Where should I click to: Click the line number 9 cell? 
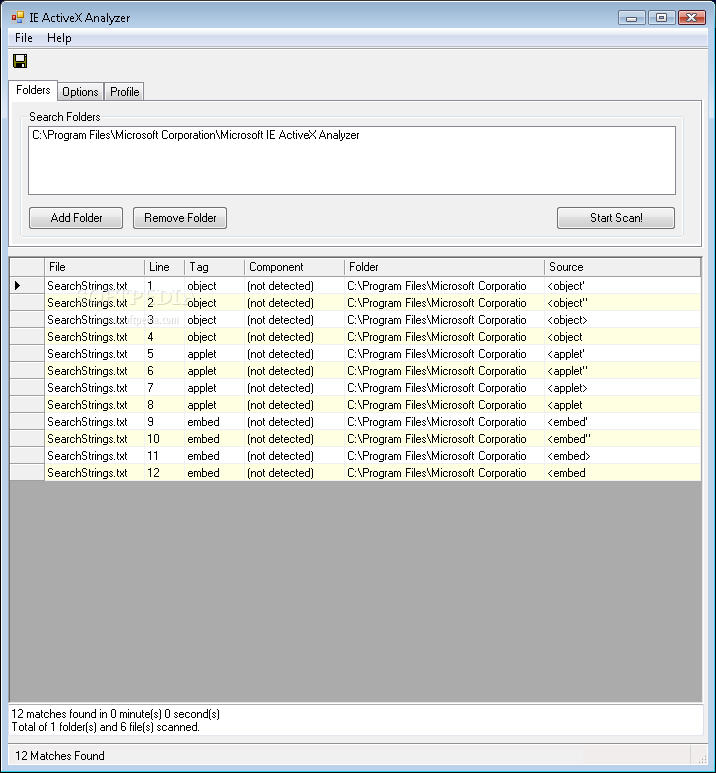click(164, 422)
